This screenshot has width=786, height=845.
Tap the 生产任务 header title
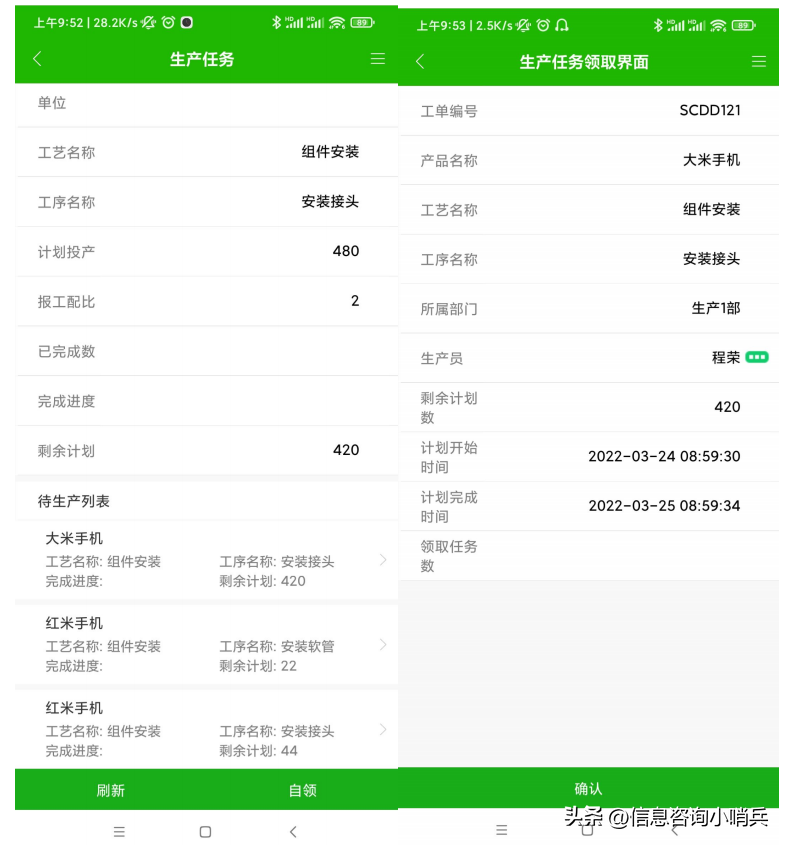coord(202,59)
